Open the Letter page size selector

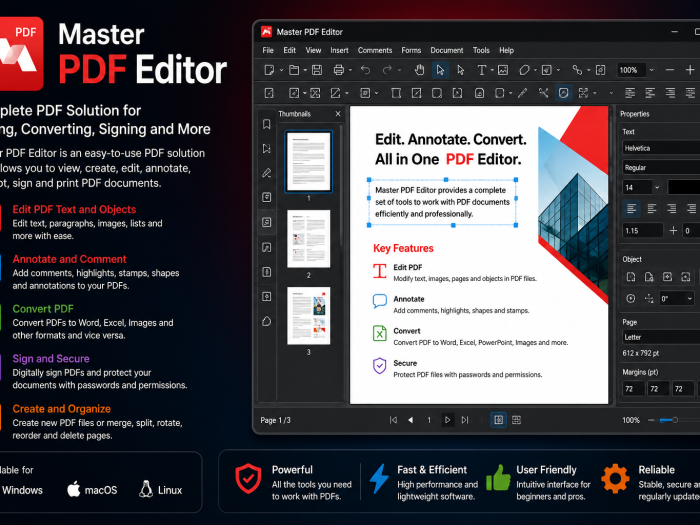[661, 337]
